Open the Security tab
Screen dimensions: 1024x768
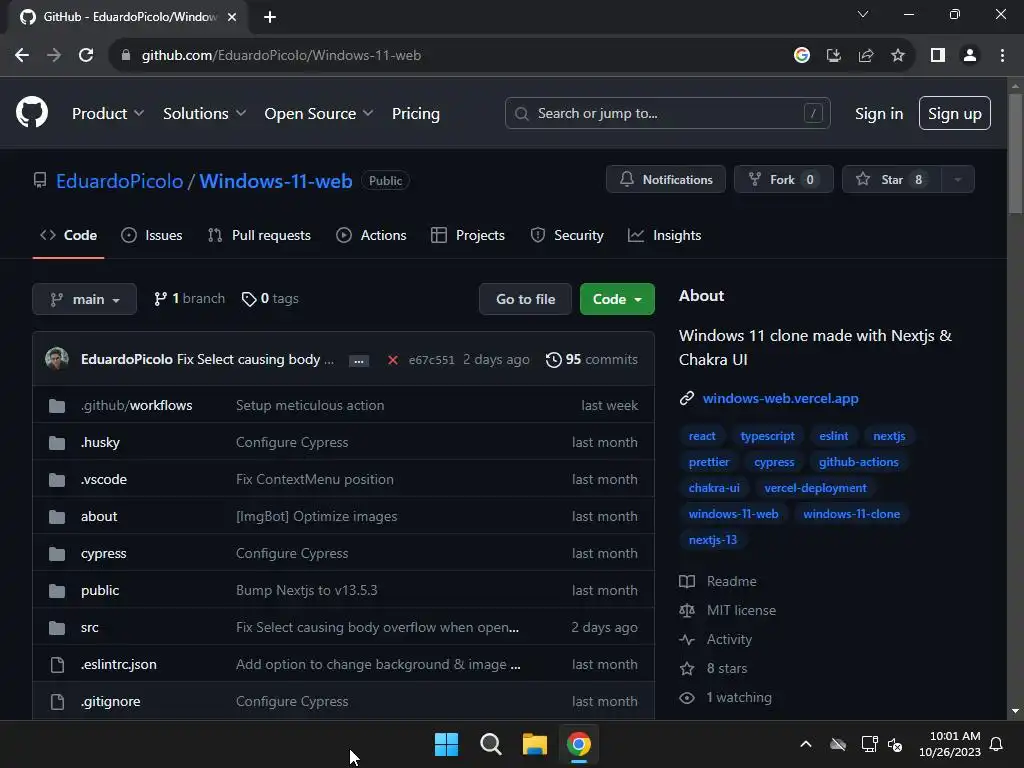coord(567,235)
